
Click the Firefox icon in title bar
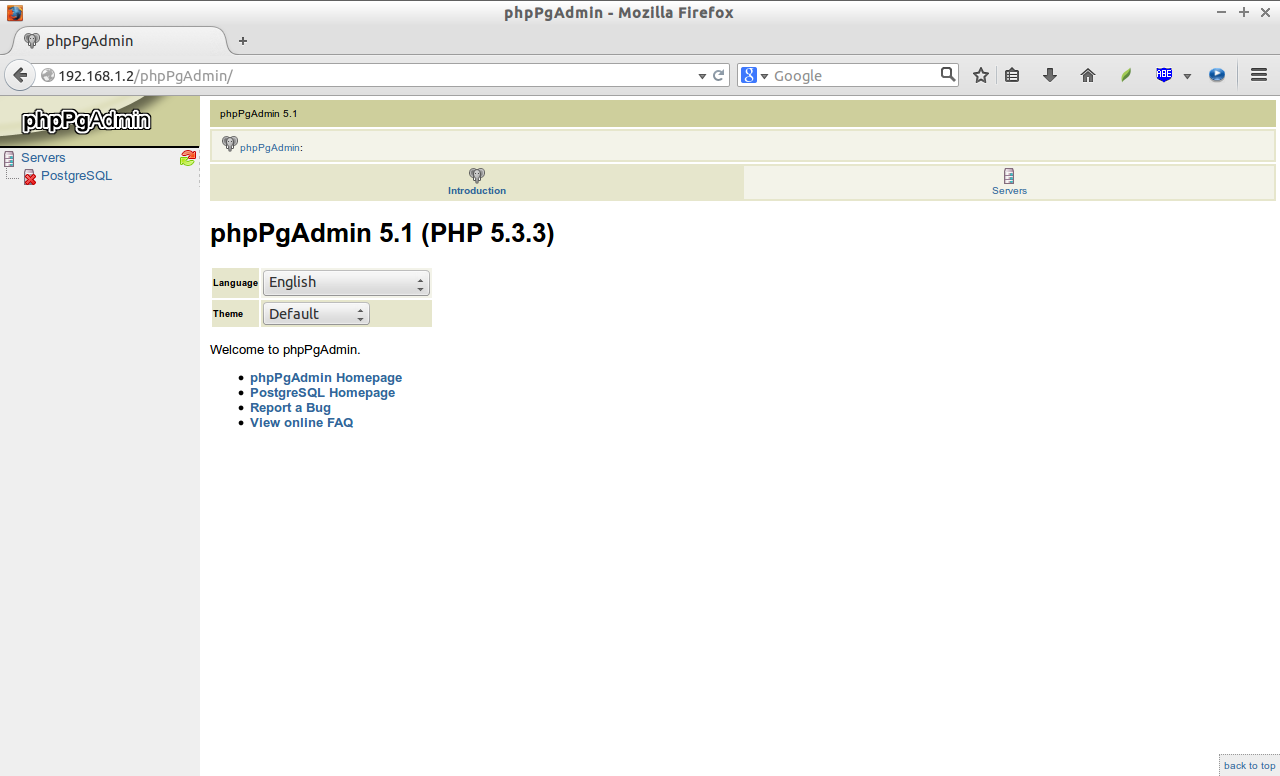[14, 13]
